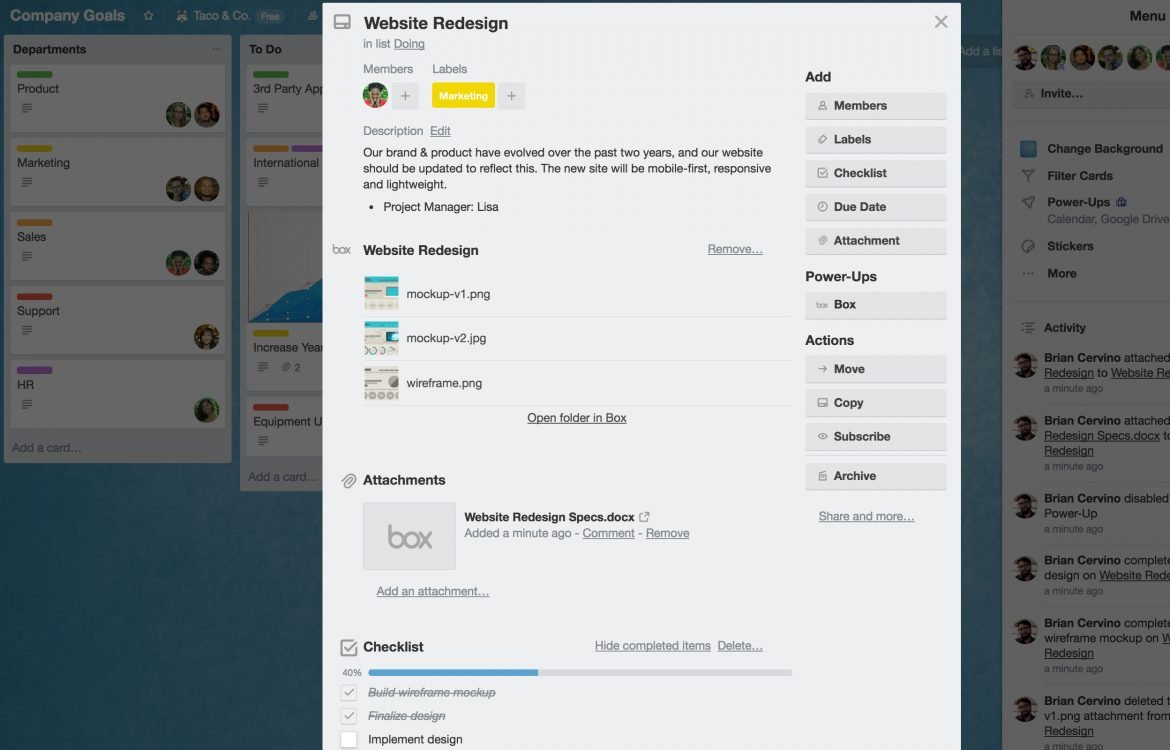Uncheck the Finalize design checklist item
The height and width of the screenshot is (750, 1170).
tap(348, 716)
